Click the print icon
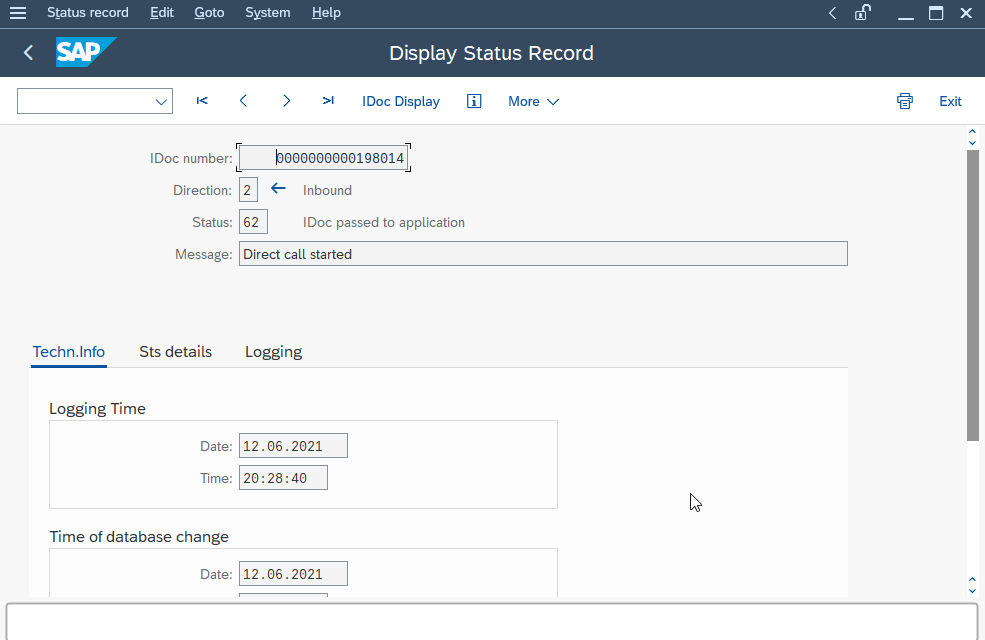 pyautogui.click(x=905, y=101)
